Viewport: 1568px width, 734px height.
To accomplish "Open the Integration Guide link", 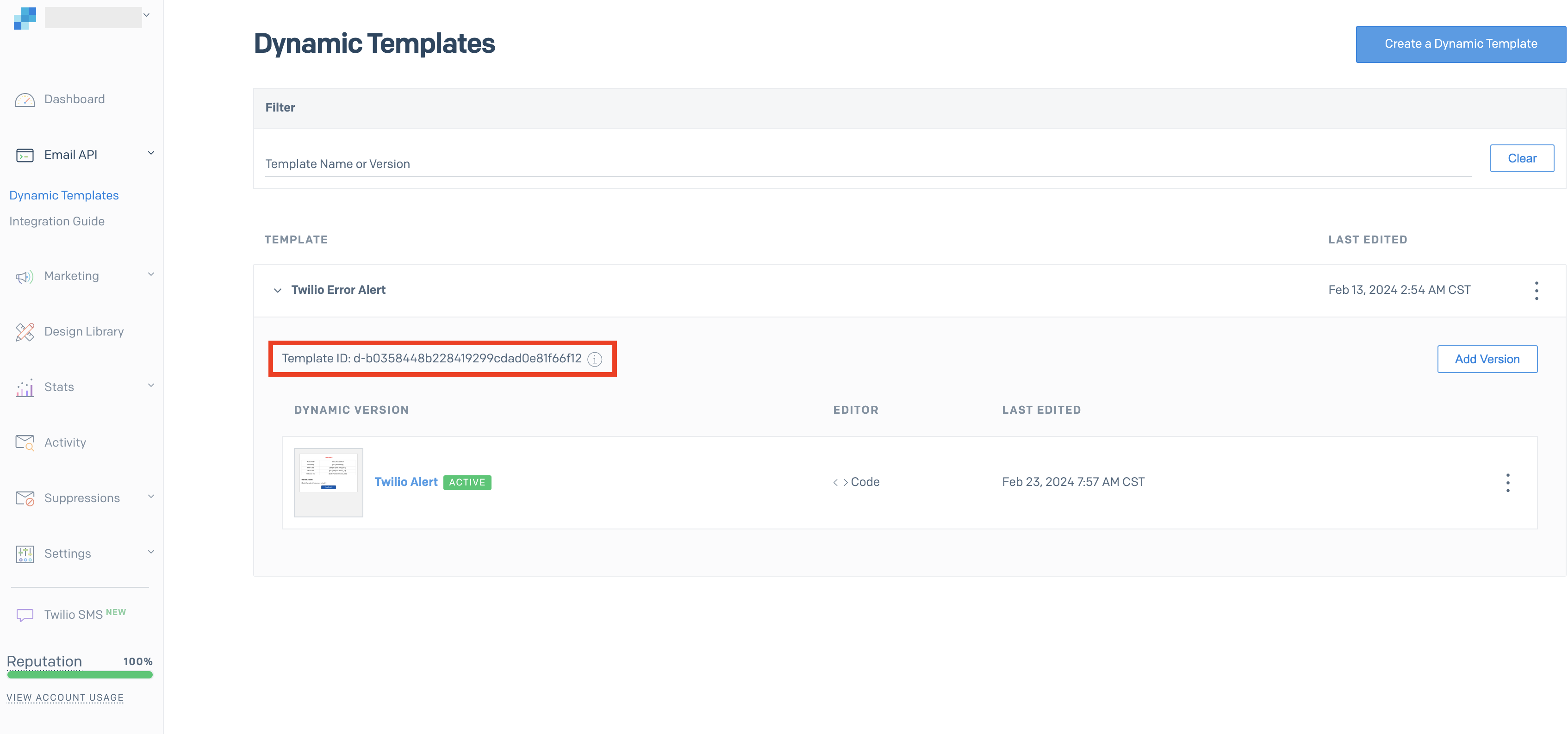I will [x=57, y=221].
